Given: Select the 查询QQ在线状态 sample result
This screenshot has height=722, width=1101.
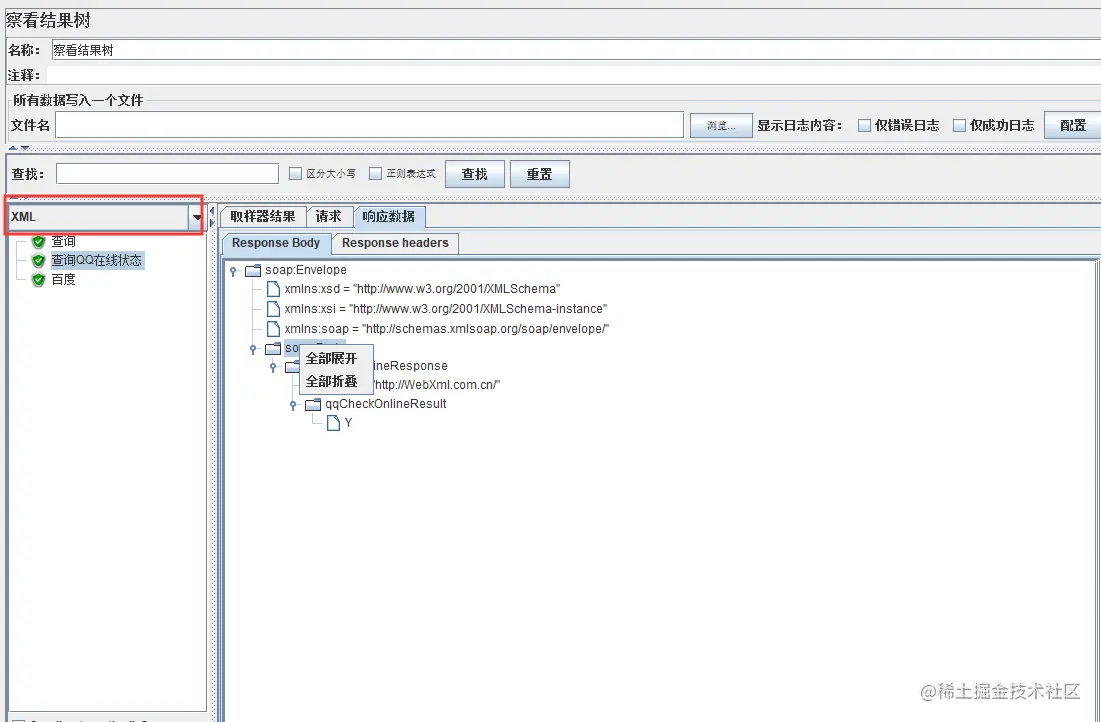Looking at the screenshot, I should 97,261.
